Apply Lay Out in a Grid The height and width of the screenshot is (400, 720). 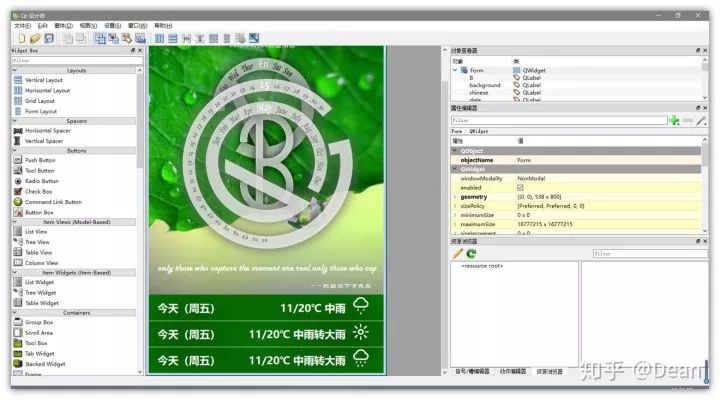tap(214, 39)
